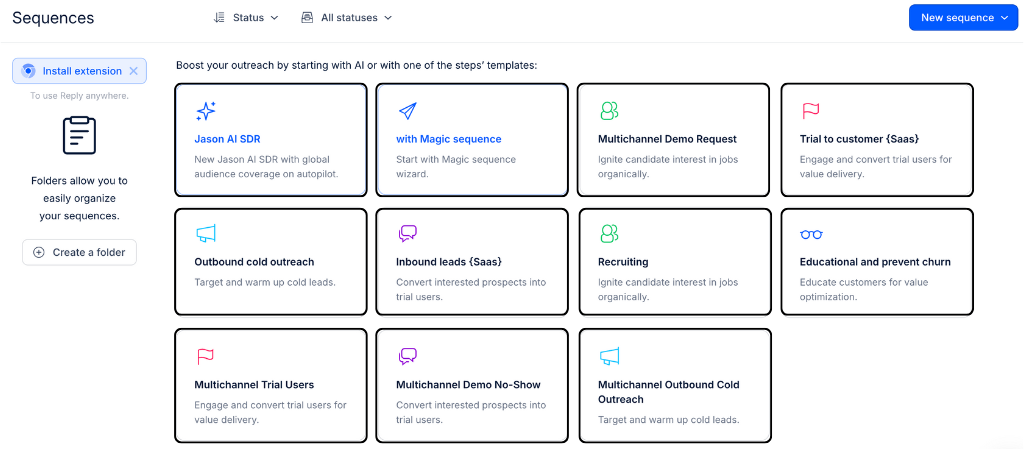The width and height of the screenshot is (1024, 449).
Task: Select the Educational and prevent churn title
Action: click(875, 262)
